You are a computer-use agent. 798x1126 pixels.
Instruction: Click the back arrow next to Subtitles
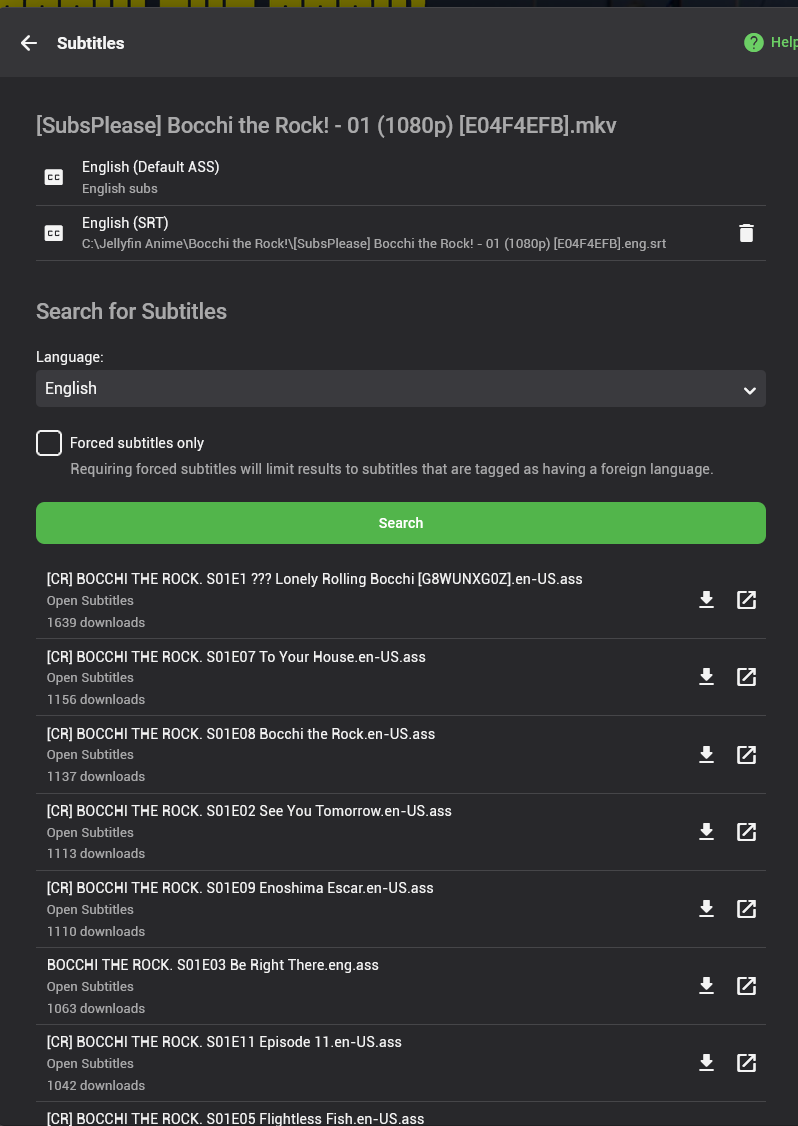[x=29, y=43]
